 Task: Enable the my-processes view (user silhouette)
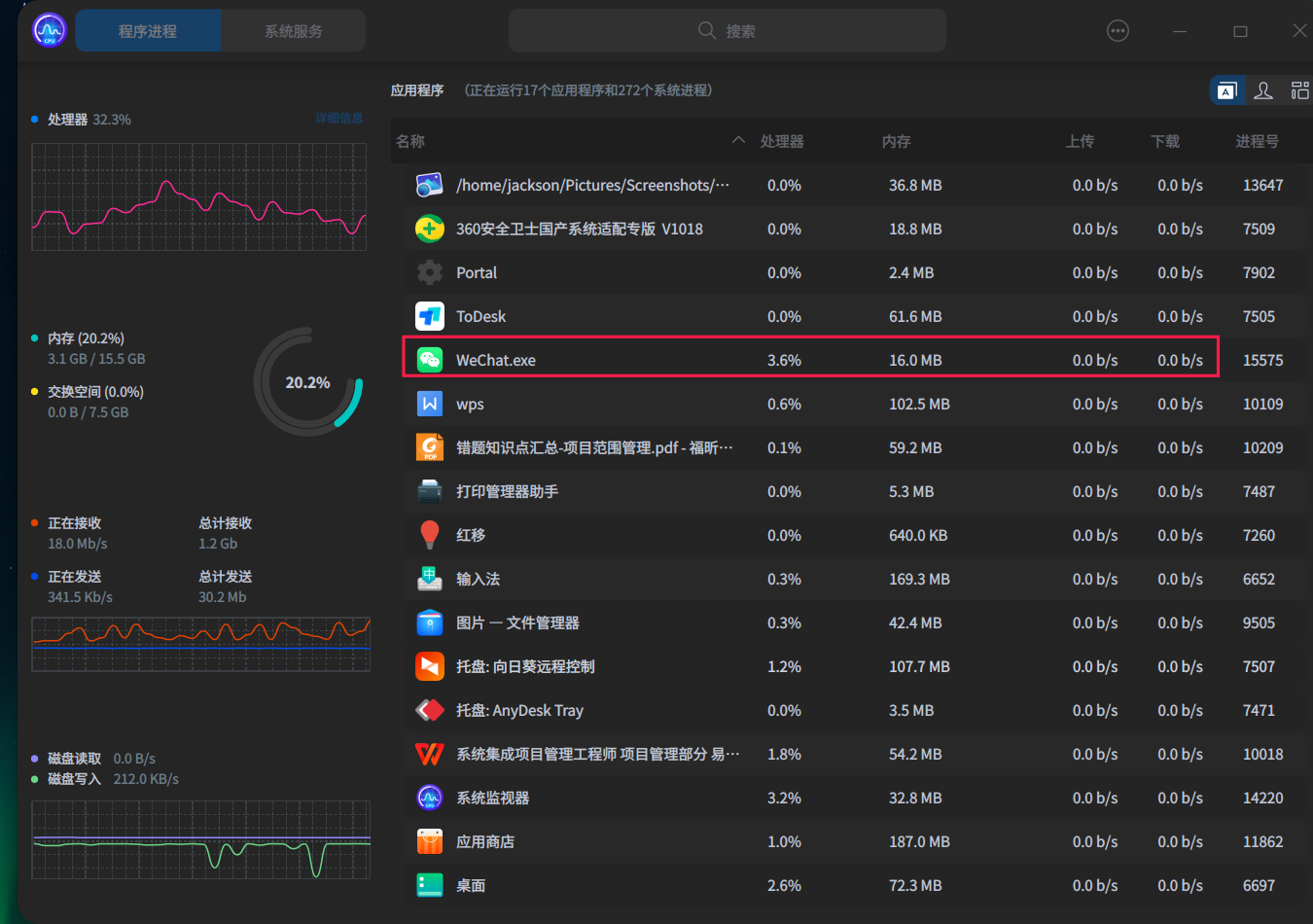[1263, 89]
